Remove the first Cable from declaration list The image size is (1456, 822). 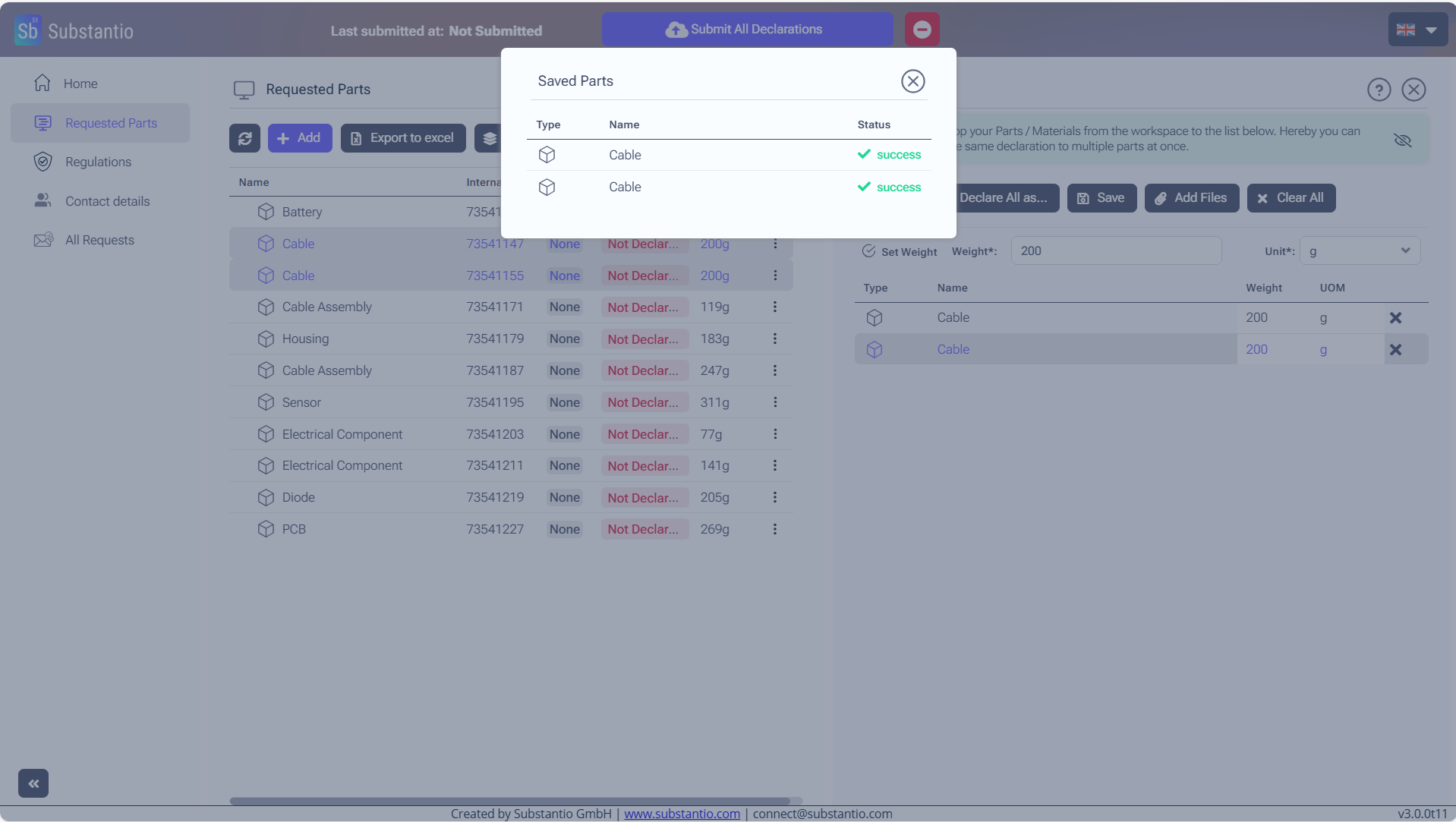point(1395,318)
